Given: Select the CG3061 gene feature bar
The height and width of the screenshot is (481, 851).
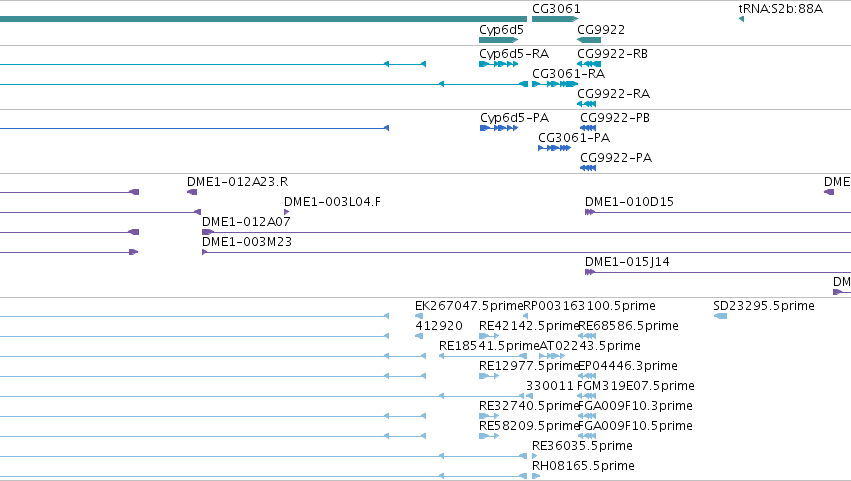Looking at the screenshot, I should pos(555,19).
